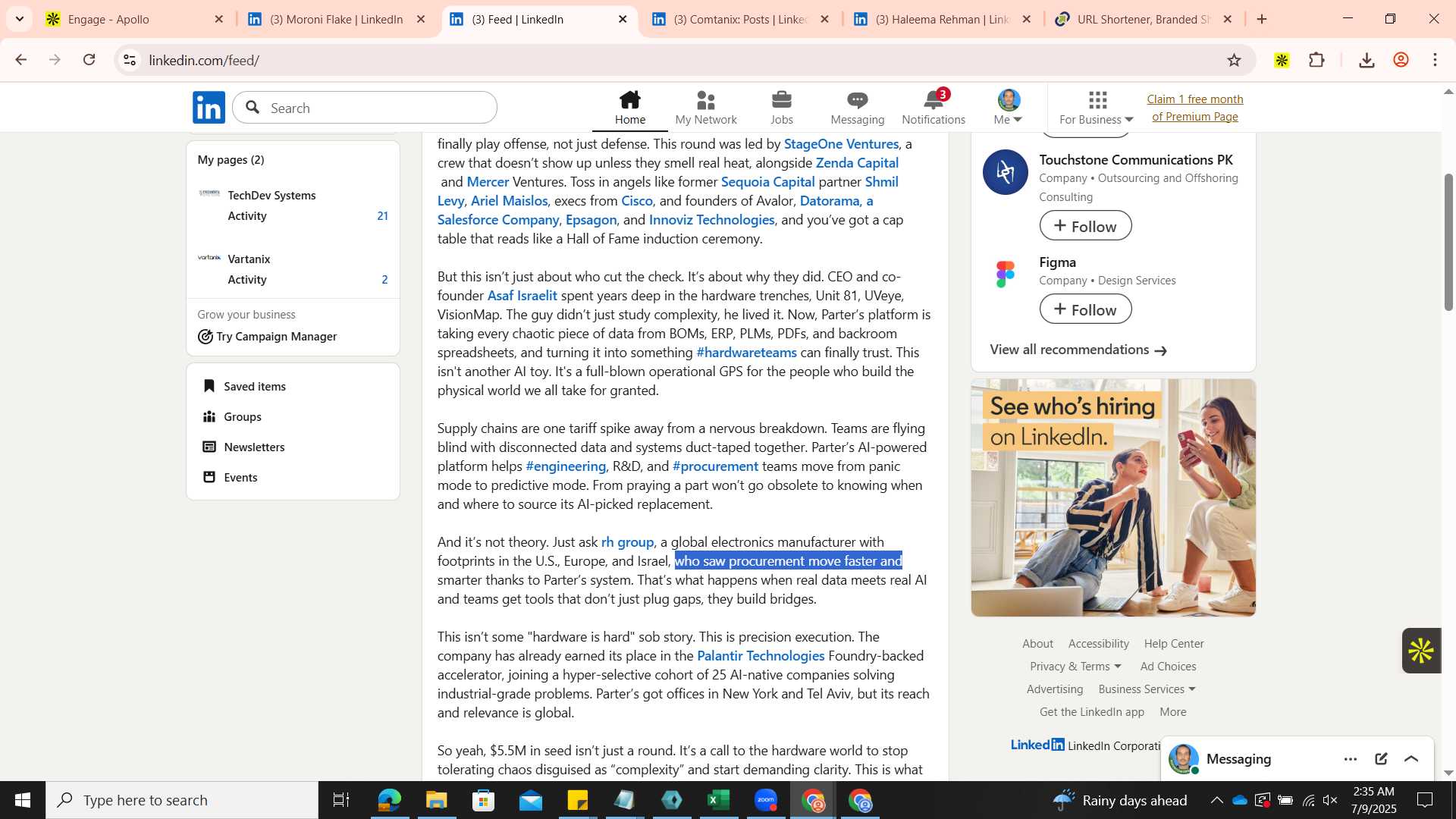Switch to the Haleema Rehman LinkedIn tab
This screenshot has width=1456, height=819.
943,20
